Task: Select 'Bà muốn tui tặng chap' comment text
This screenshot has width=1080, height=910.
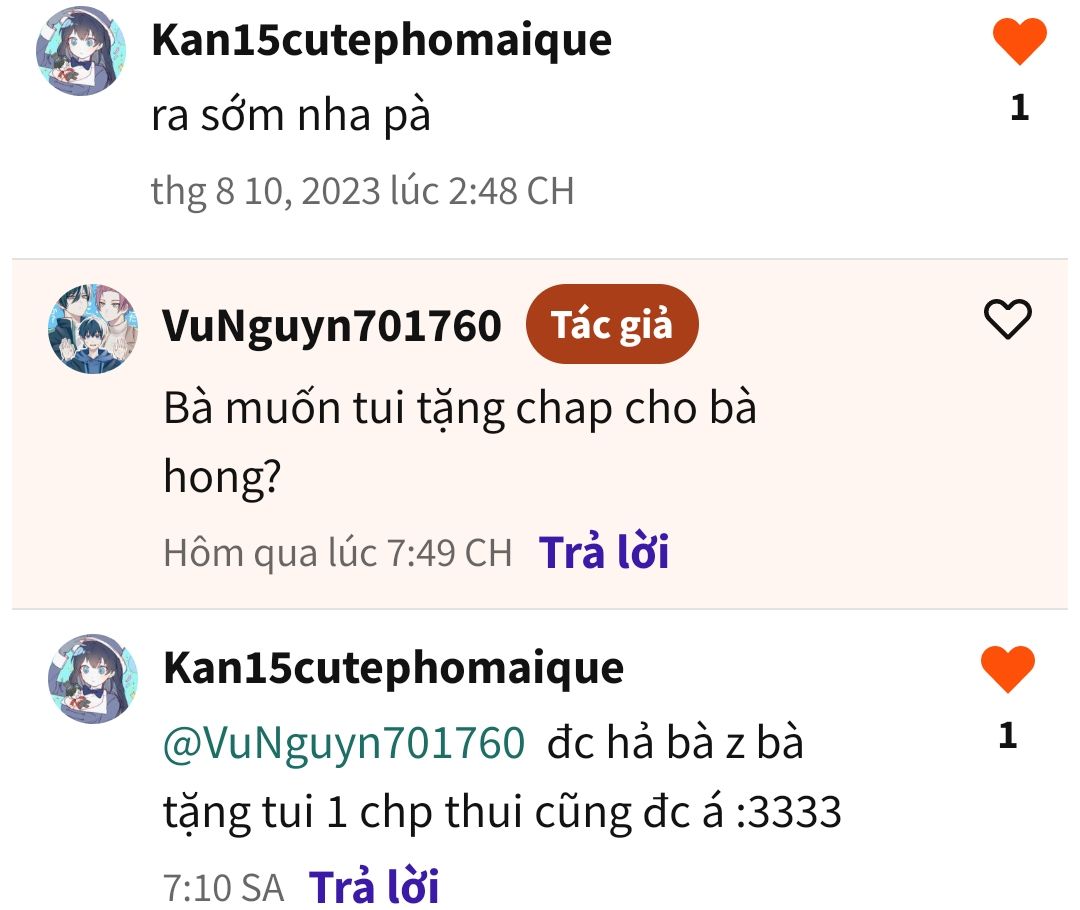Action: [460, 442]
